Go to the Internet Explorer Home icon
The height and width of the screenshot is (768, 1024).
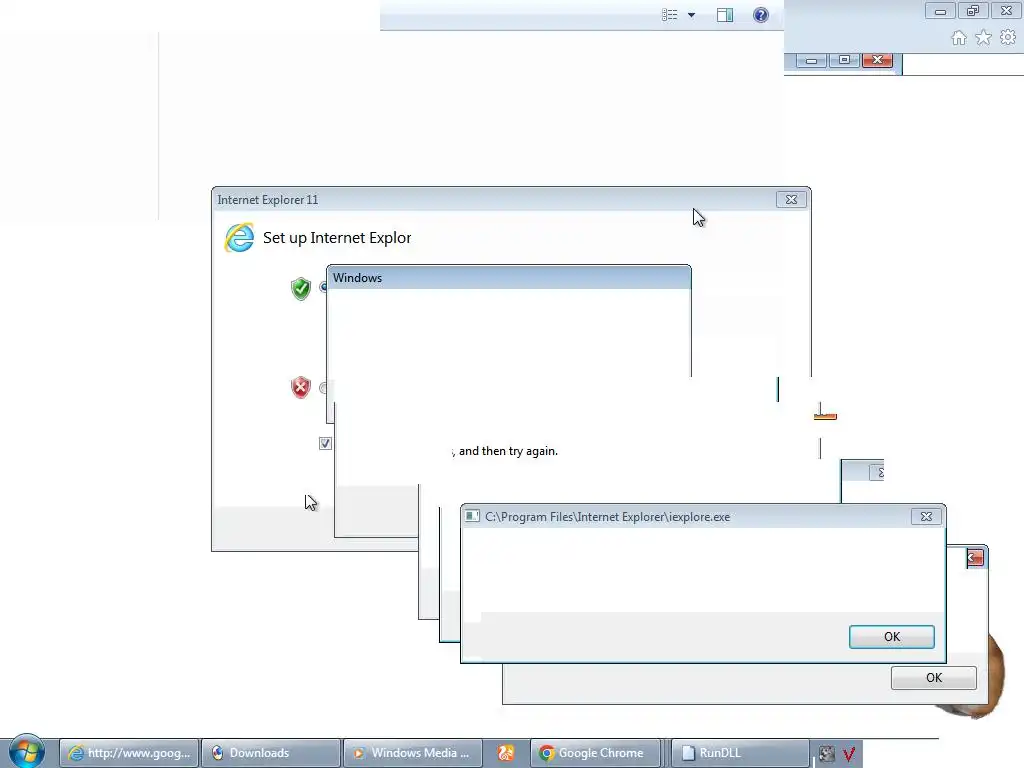coord(959,38)
